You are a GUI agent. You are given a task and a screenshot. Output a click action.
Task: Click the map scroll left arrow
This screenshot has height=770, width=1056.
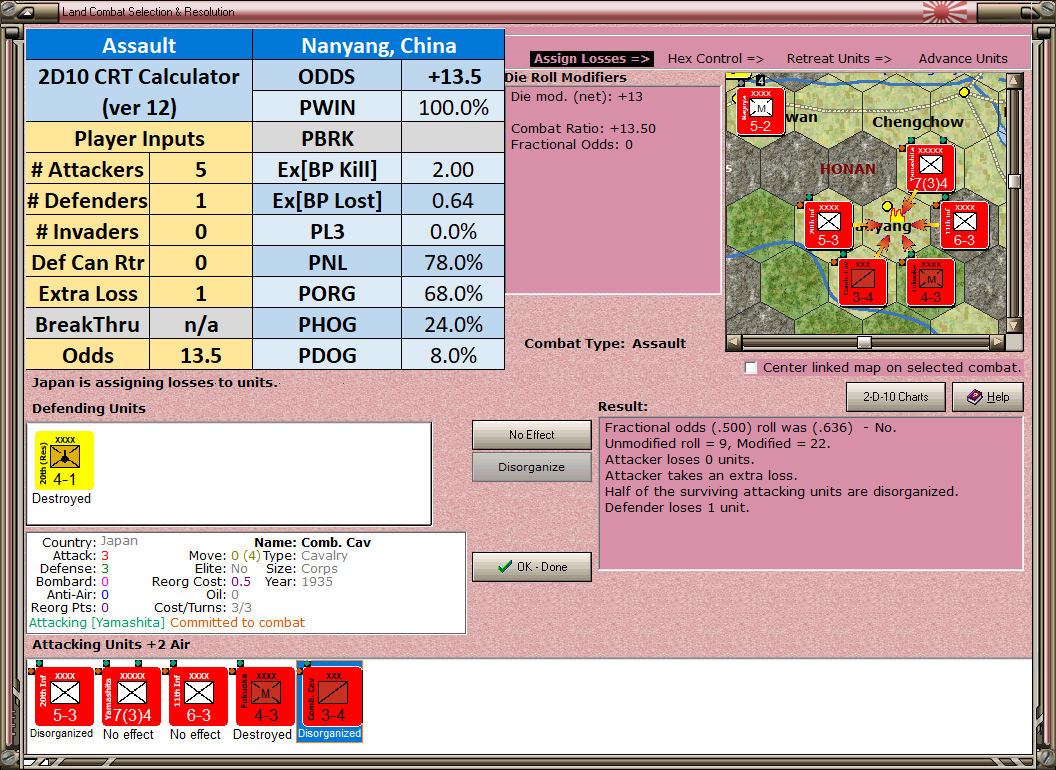pyautogui.click(x=734, y=342)
